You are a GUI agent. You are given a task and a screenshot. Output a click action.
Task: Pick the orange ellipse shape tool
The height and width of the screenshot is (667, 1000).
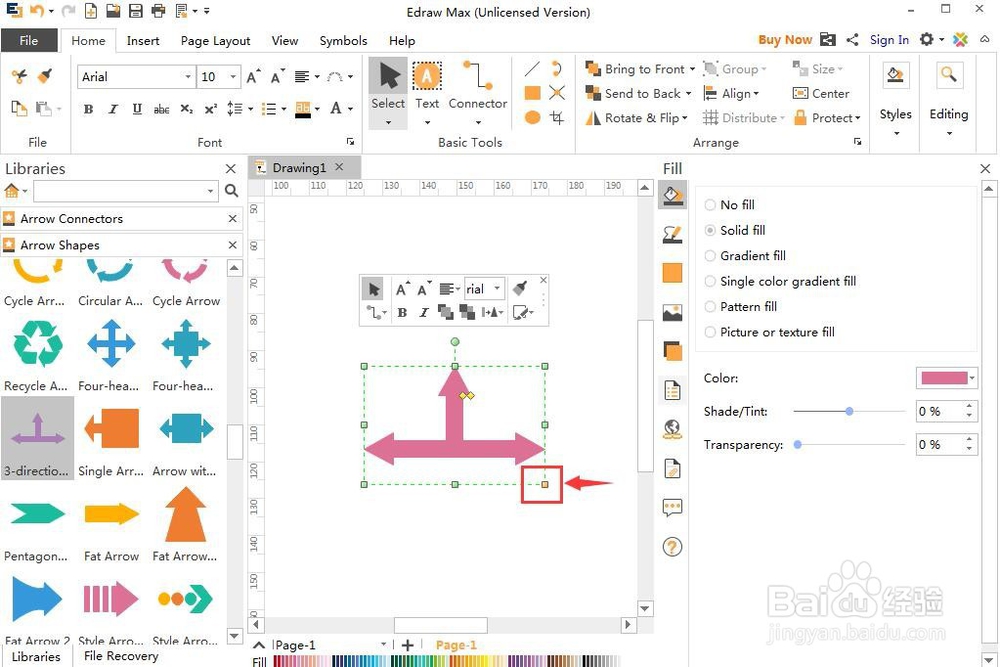pyautogui.click(x=533, y=117)
